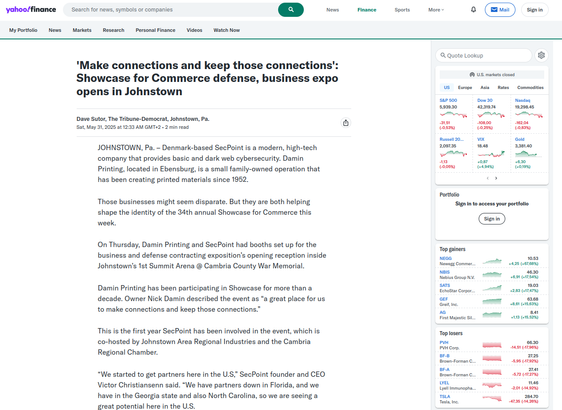
Task: Open NBIS ticker in Top gainers
Action: tap(444, 272)
